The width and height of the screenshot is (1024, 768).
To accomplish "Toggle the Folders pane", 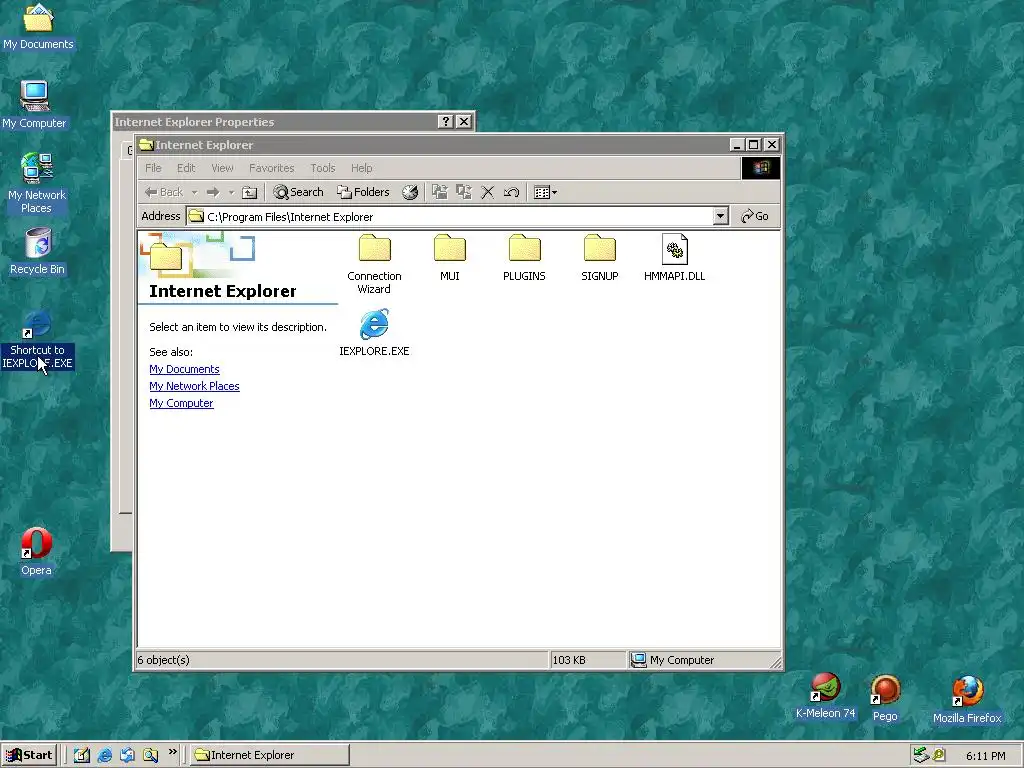I will (363, 192).
